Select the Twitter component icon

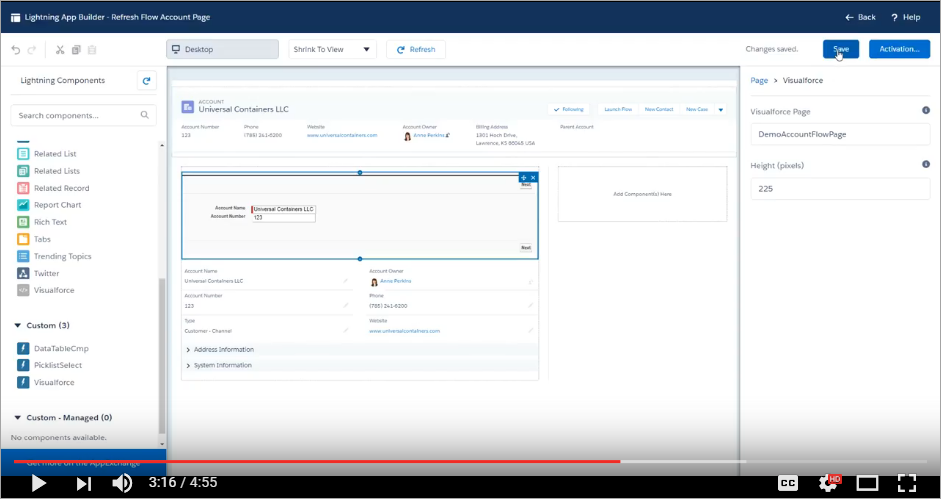pyautogui.click(x=23, y=273)
